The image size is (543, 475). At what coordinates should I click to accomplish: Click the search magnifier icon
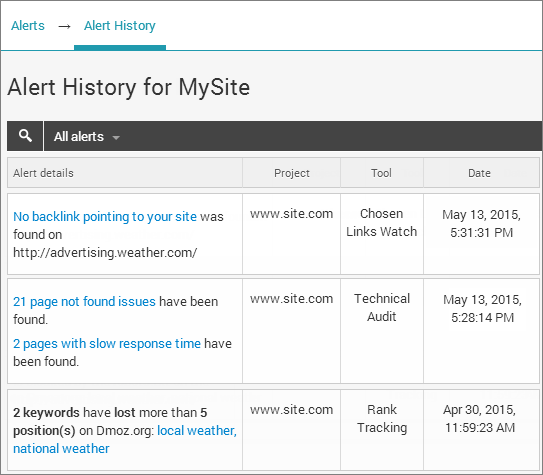click(25, 136)
